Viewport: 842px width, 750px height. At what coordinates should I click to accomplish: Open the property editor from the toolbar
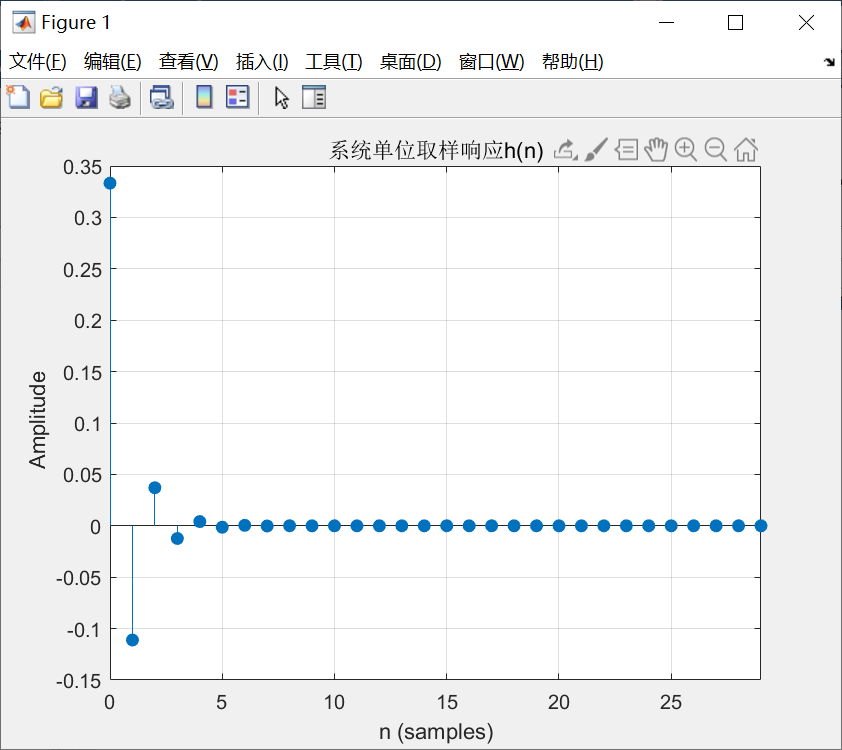[x=314, y=97]
